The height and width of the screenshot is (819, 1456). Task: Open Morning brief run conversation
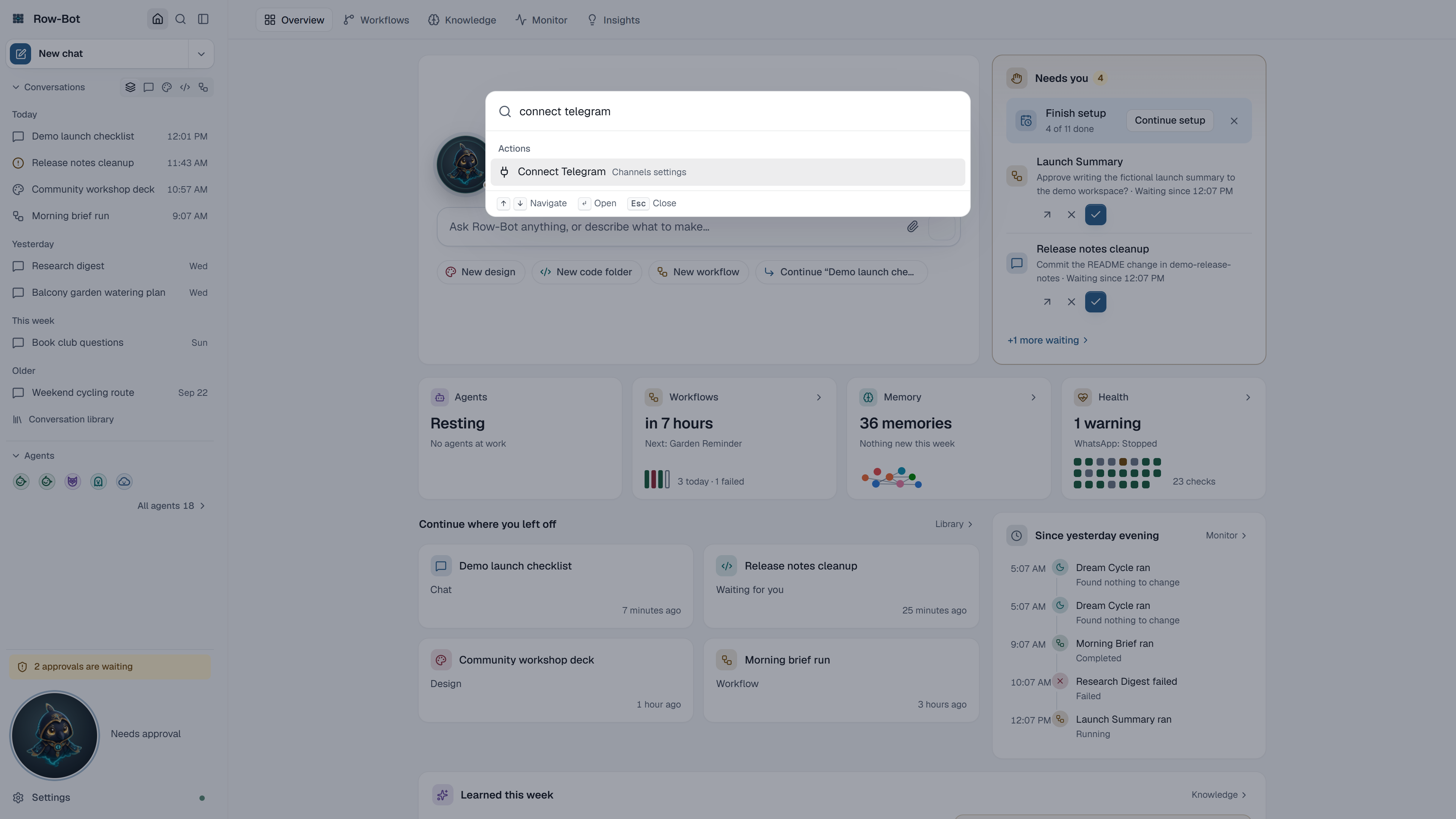point(110,216)
